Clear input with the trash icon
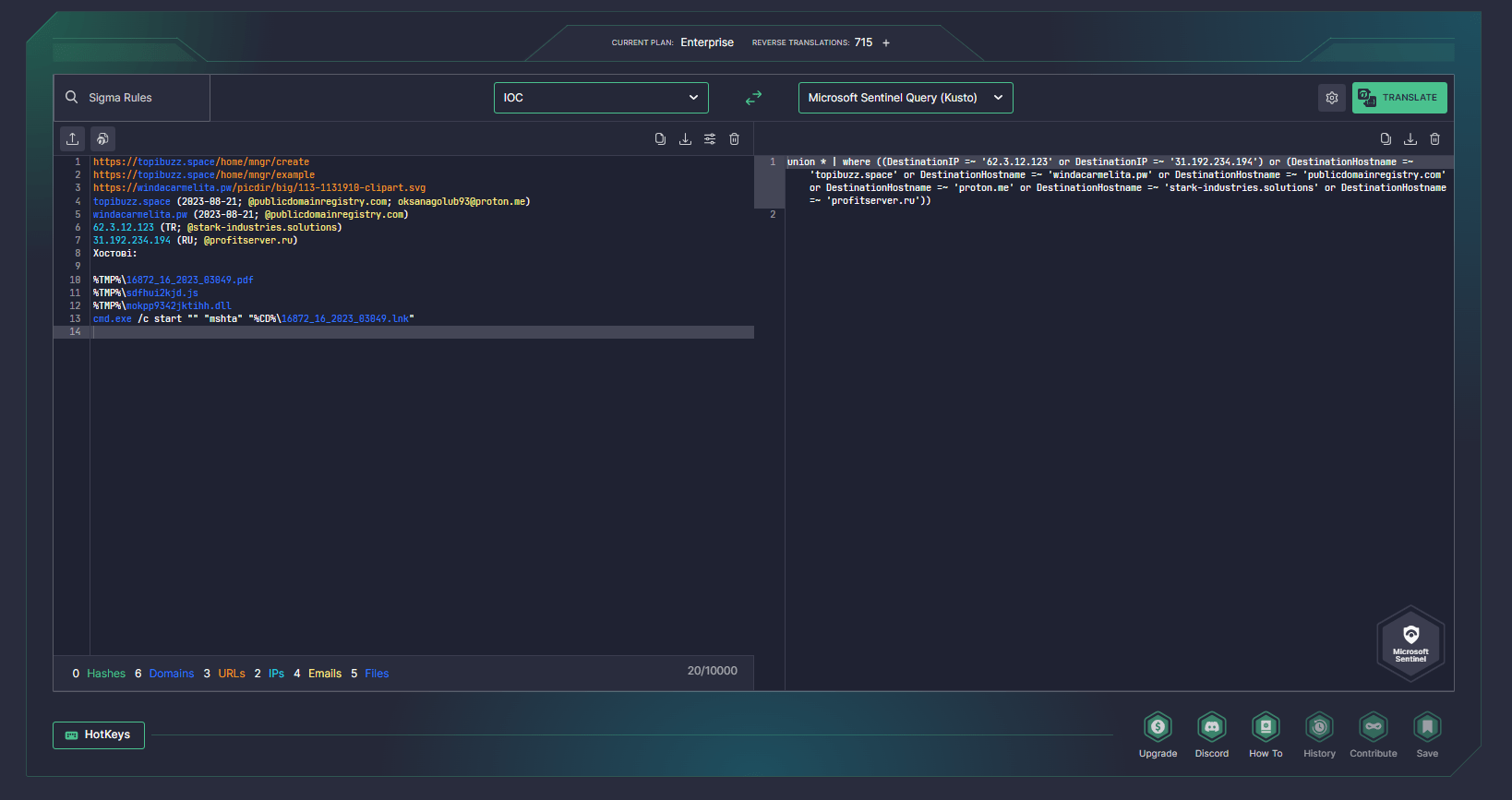1512x800 pixels. pyautogui.click(x=735, y=139)
